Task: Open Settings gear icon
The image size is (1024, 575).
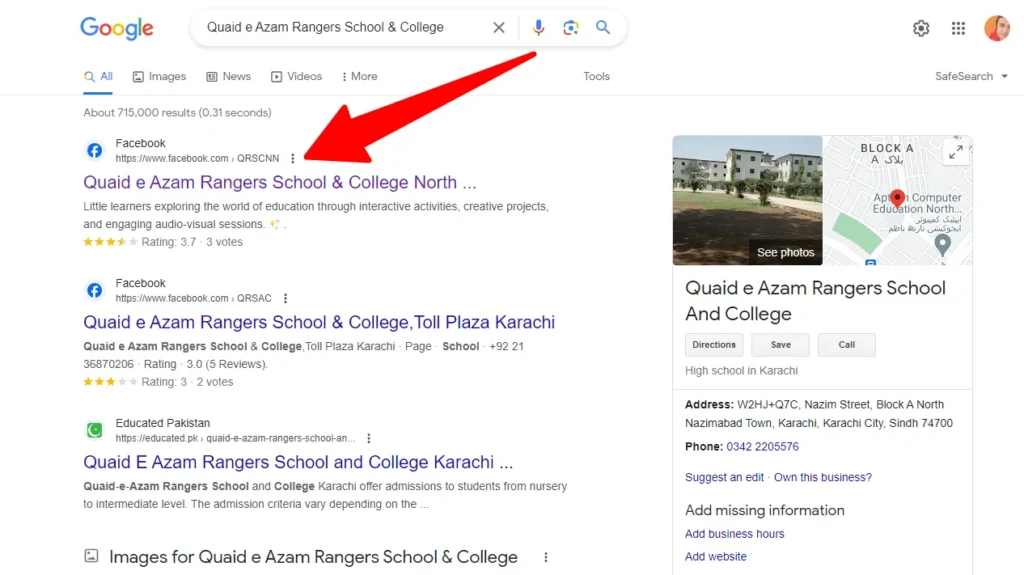Action: (921, 28)
